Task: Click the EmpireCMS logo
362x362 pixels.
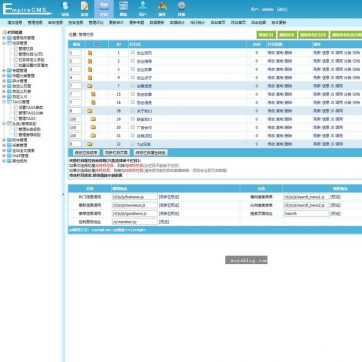Action: (x=27, y=9)
